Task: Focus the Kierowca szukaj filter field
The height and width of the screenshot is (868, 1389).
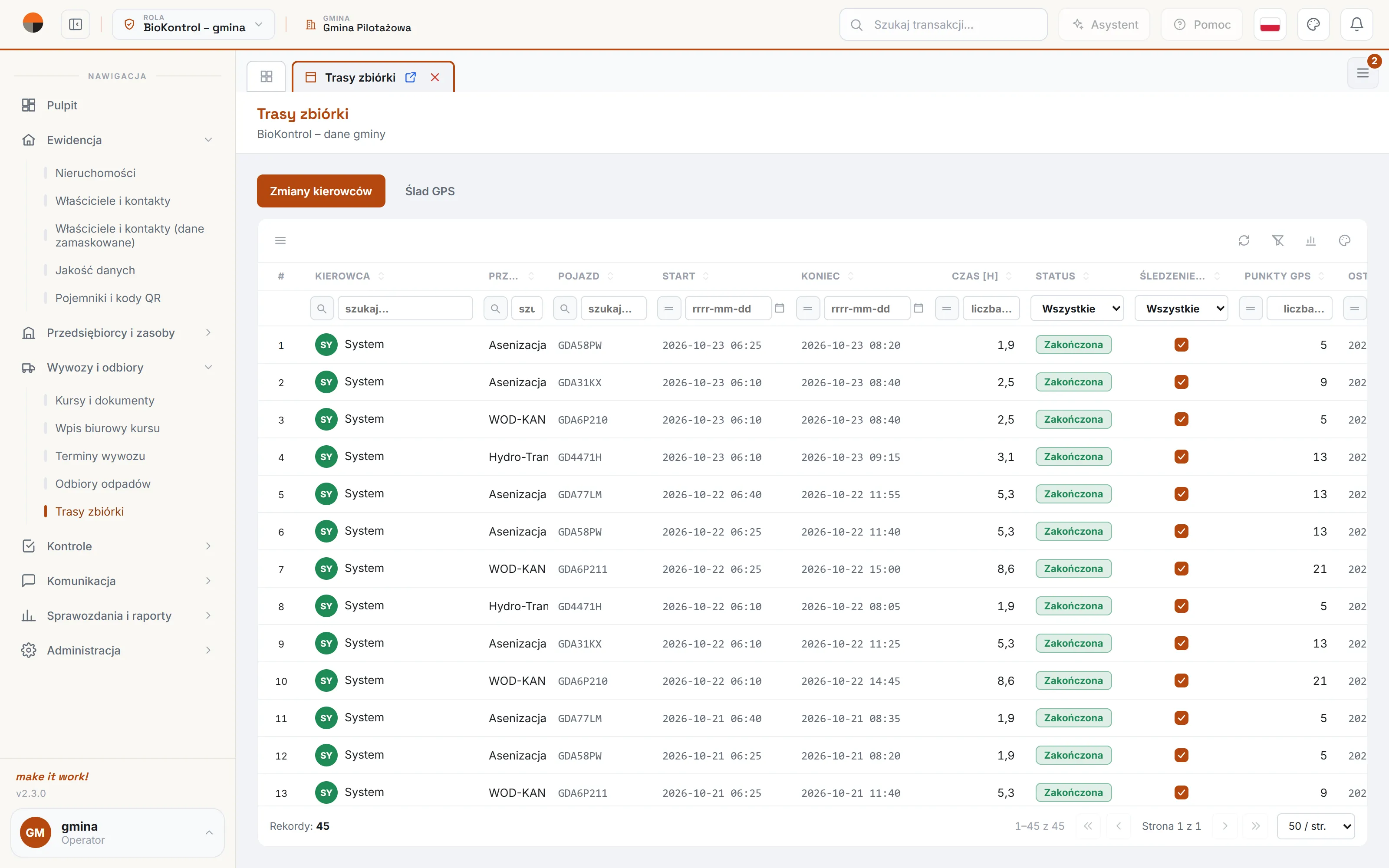Action: (x=405, y=308)
